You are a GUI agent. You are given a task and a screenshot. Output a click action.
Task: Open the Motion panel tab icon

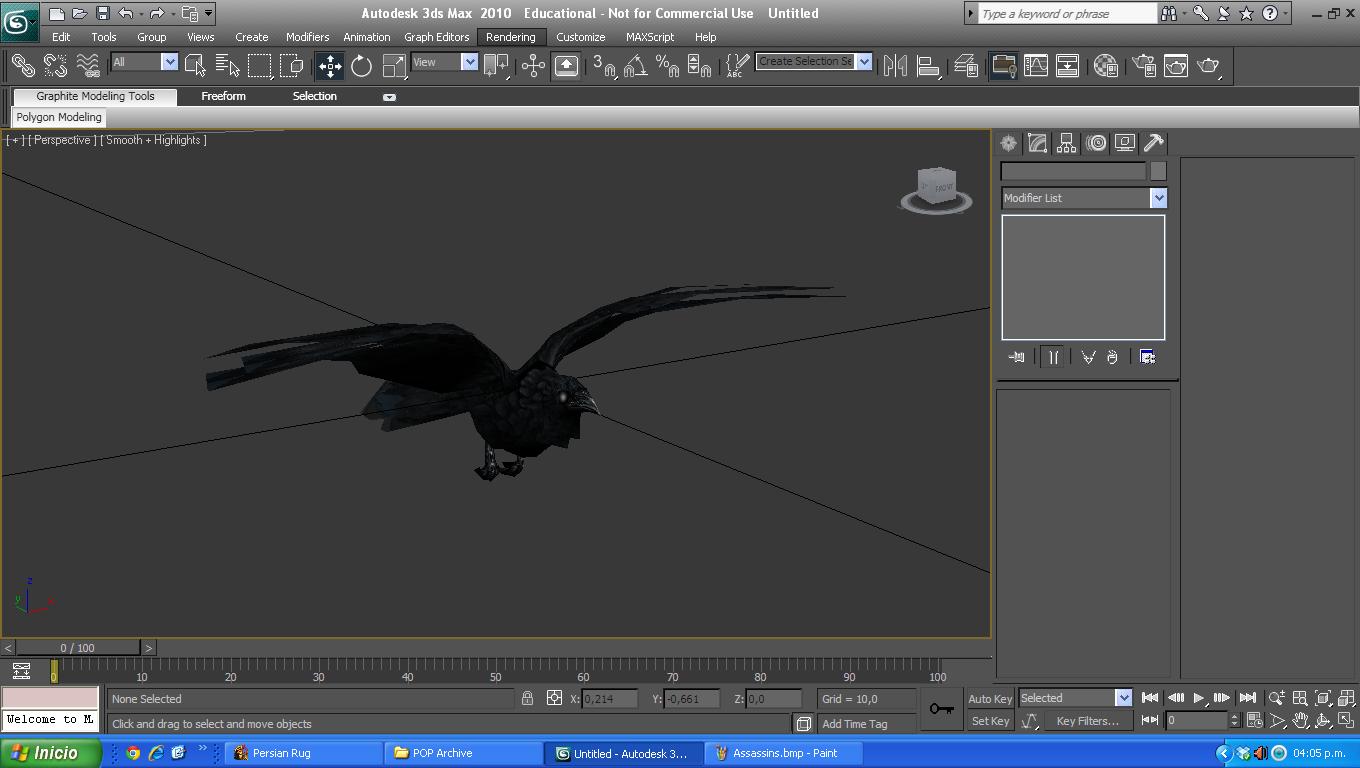pos(1096,143)
